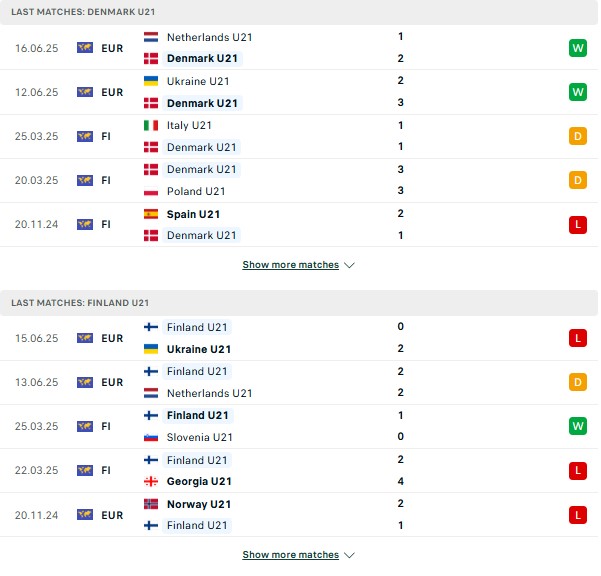Click the Georgia flag icon next to Georgia U21

point(151,481)
